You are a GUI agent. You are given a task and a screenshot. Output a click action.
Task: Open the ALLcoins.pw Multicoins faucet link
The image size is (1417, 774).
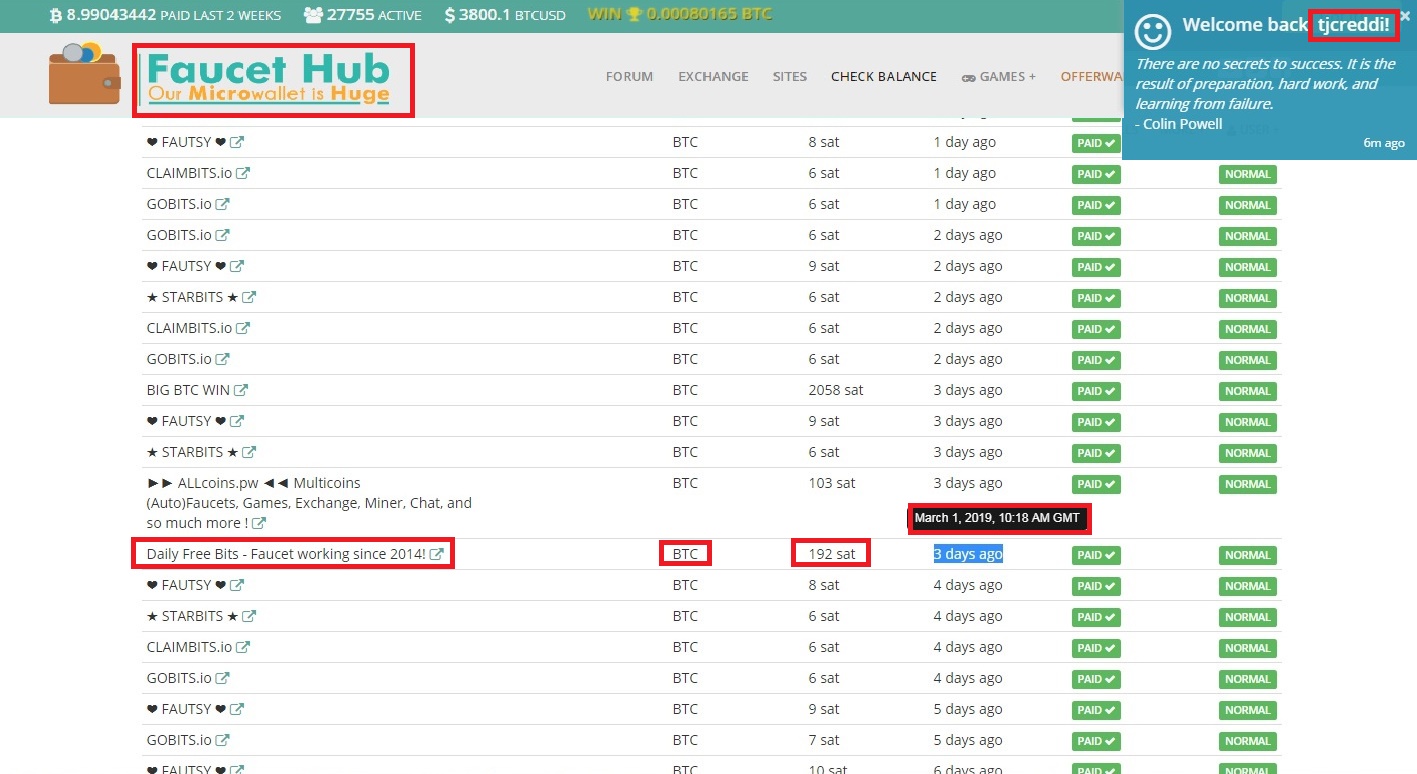point(309,503)
